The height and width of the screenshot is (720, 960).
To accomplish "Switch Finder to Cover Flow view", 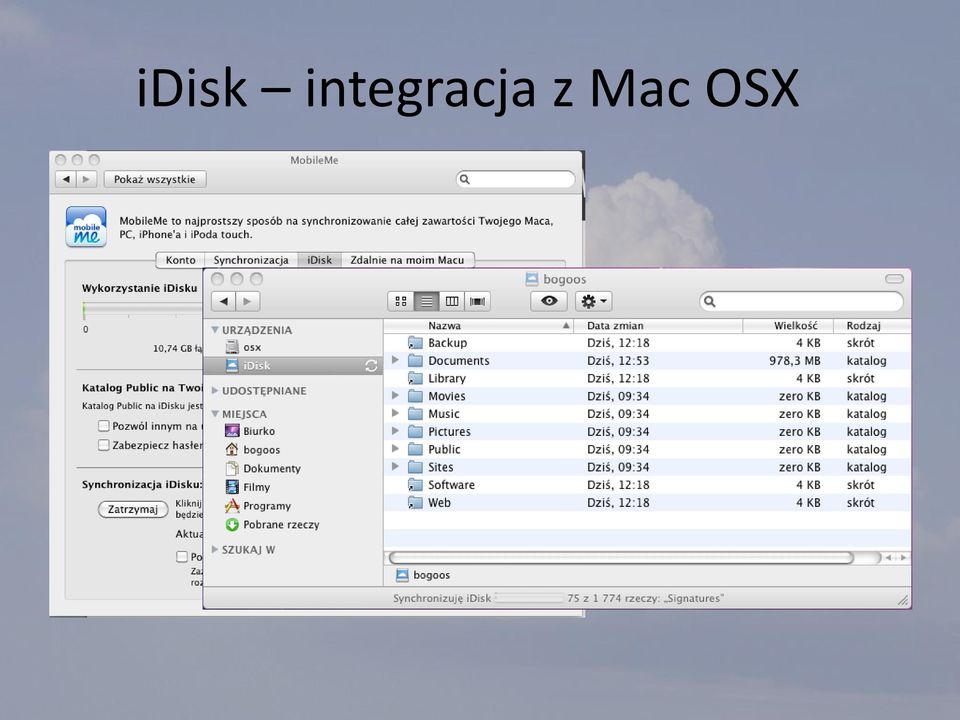I will tap(478, 301).
